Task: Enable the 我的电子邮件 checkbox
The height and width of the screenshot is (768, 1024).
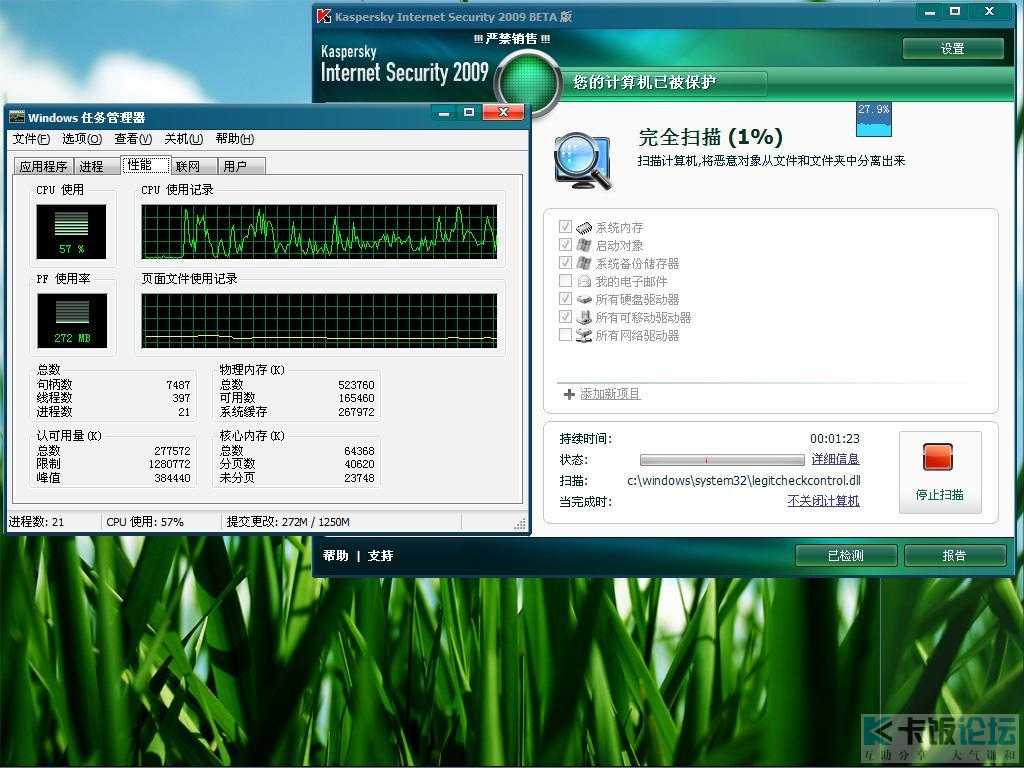Action: 566,280
